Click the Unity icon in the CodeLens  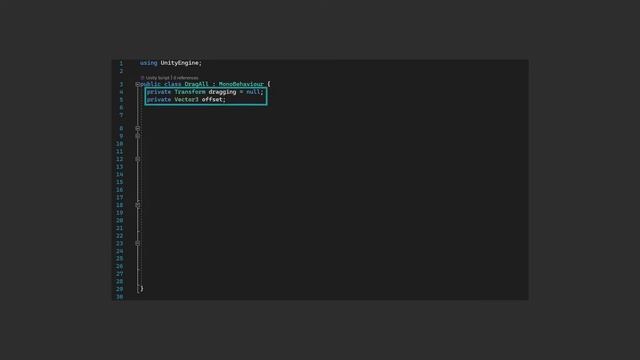(142, 78)
